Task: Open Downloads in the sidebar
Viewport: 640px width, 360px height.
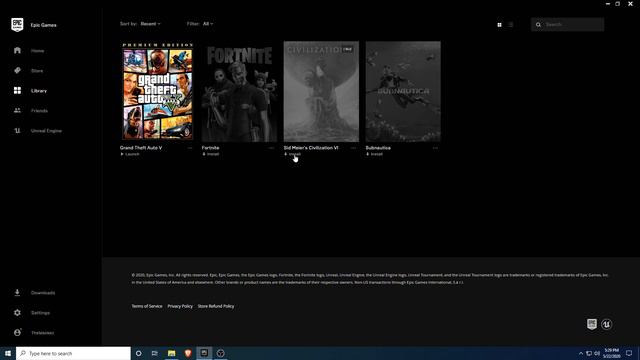Action: click(x=43, y=293)
